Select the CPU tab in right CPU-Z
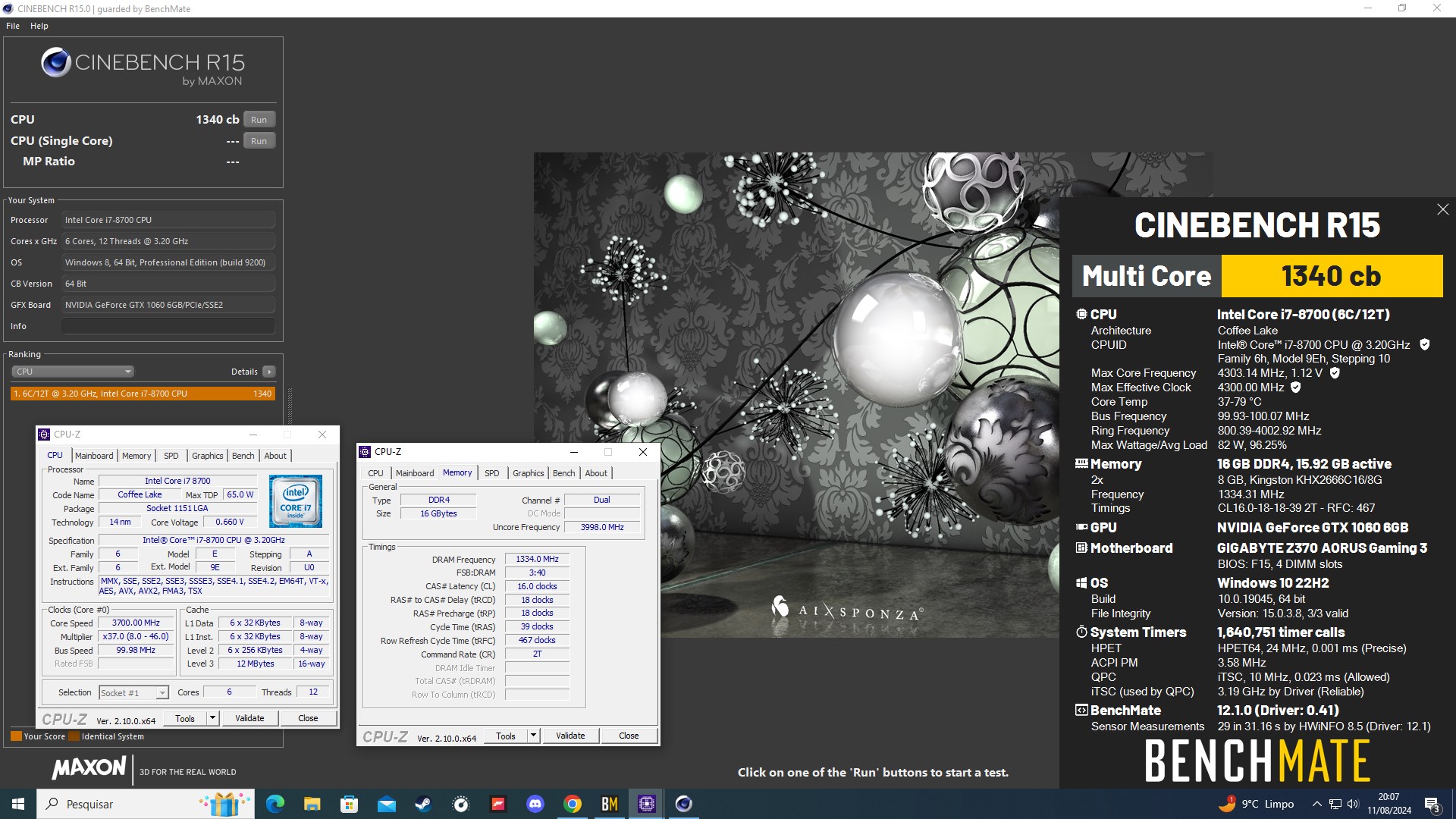This screenshot has height=819, width=1456. [x=375, y=473]
